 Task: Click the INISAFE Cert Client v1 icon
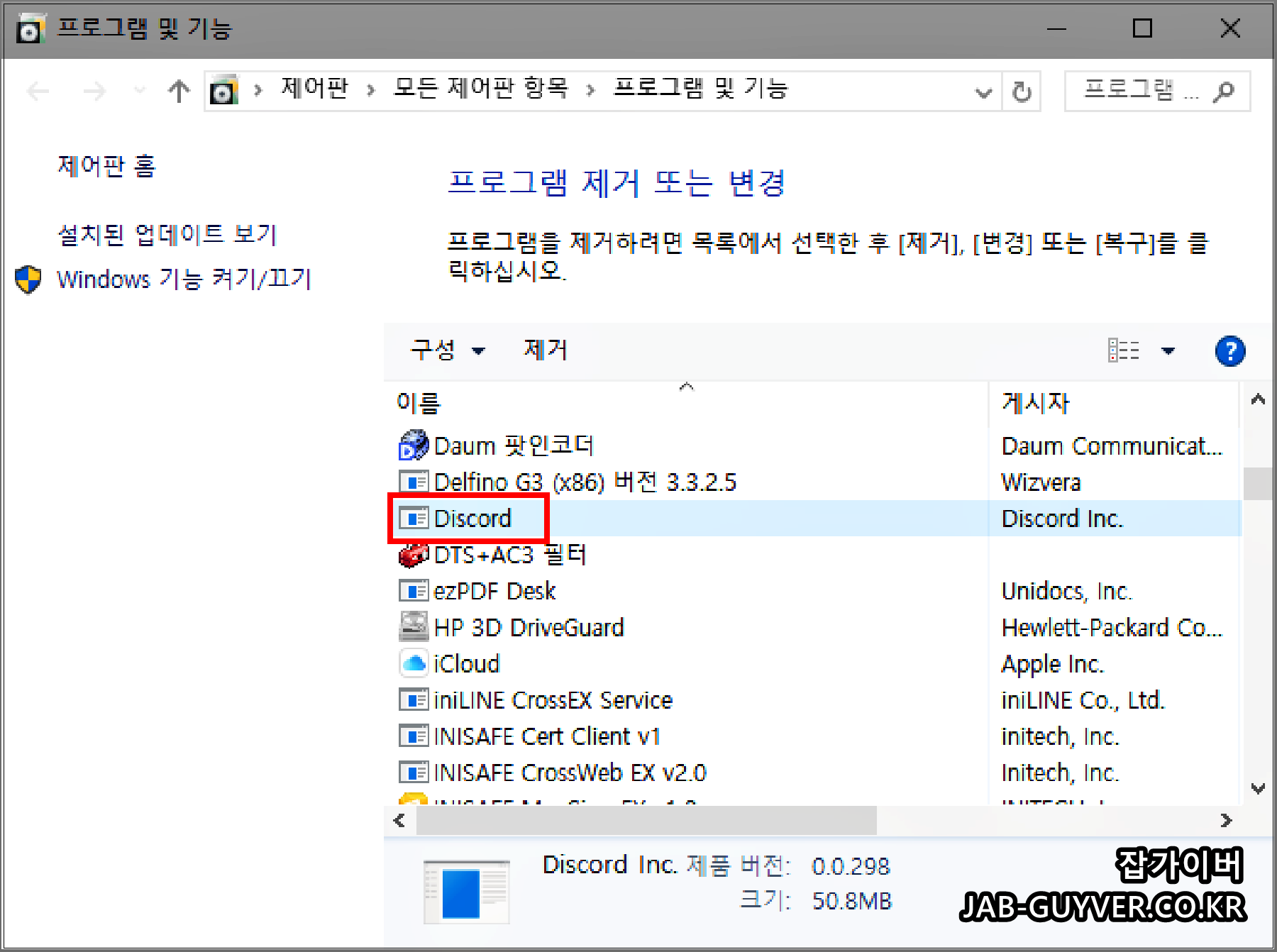point(414,736)
